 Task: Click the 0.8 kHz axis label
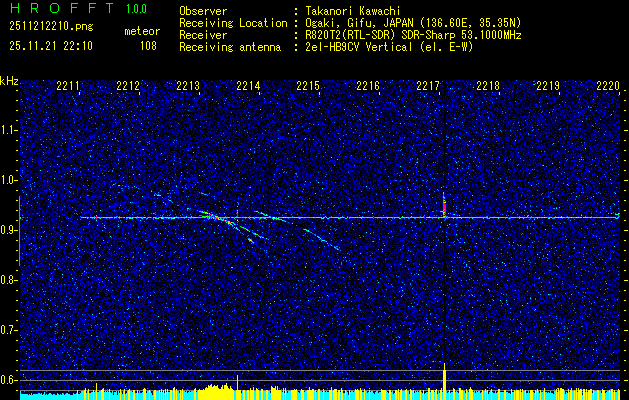pyautogui.click(x=8, y=280)
